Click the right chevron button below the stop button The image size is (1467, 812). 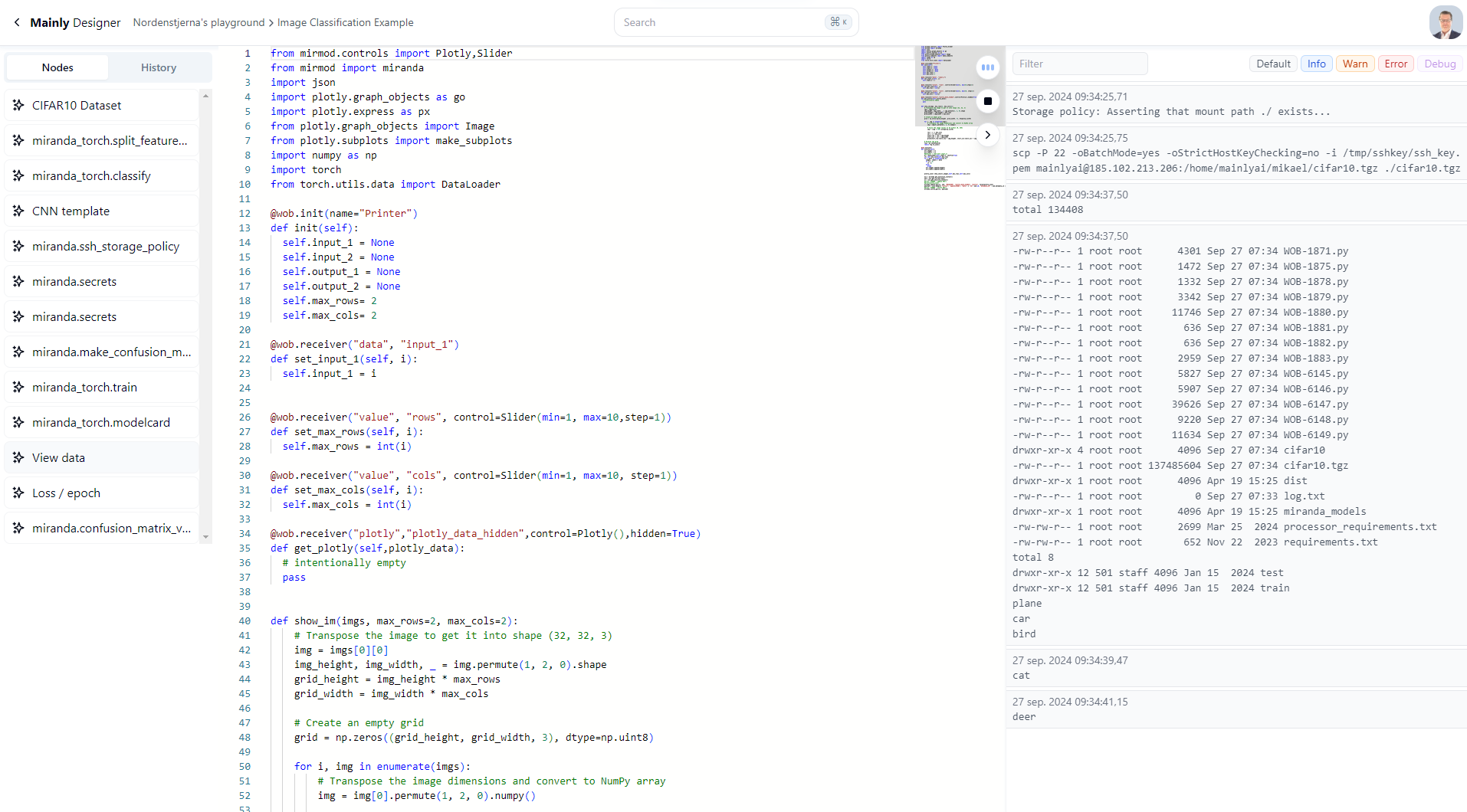tap(988, 135)
